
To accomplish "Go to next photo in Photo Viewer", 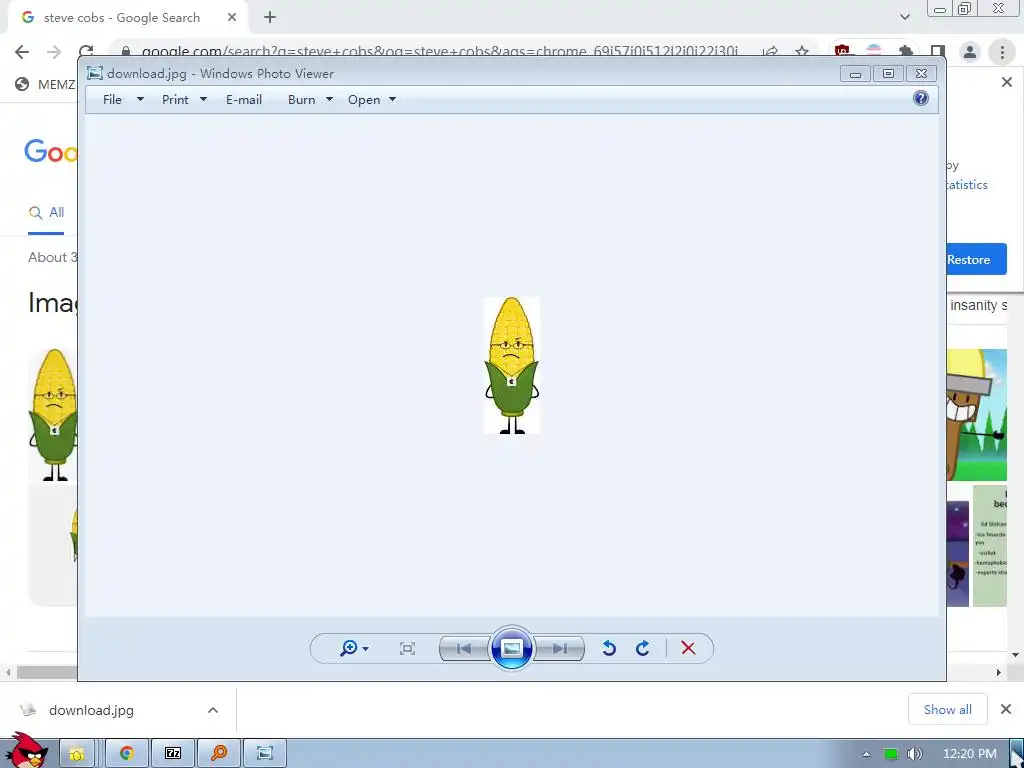I will (559, 648).
